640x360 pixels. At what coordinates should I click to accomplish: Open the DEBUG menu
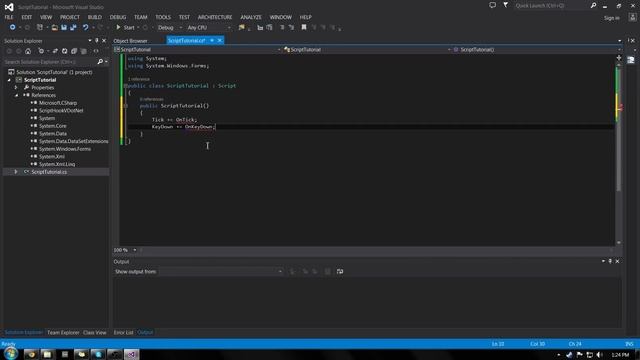click(118, 17)
